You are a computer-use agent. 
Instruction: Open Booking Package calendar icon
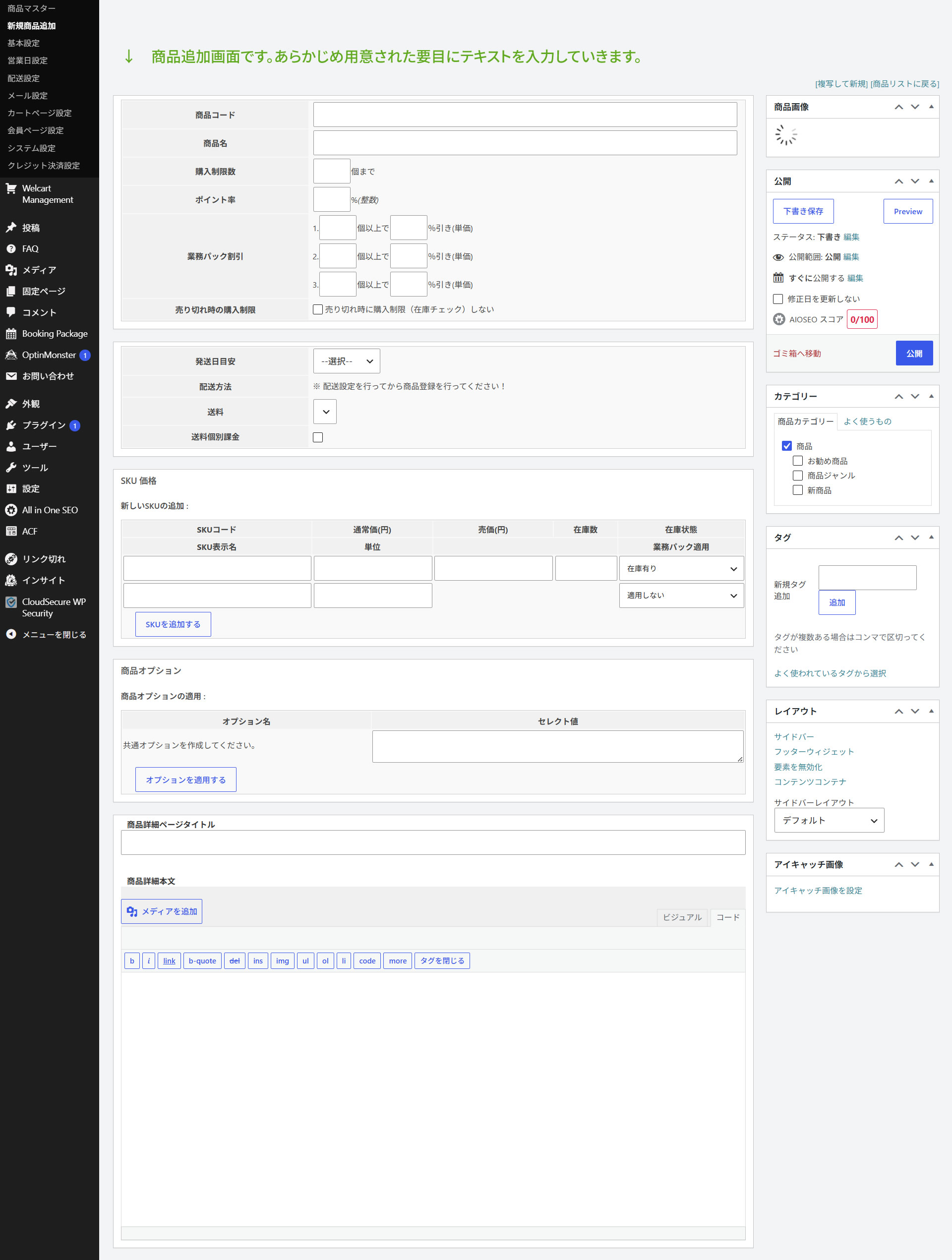tap(11, 334)
